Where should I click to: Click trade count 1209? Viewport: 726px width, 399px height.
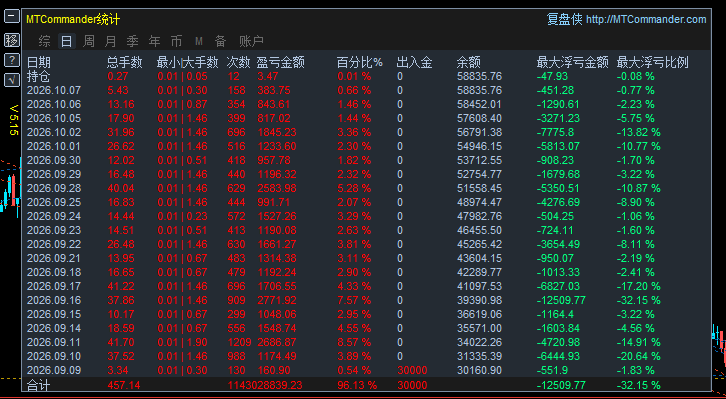[x=239, y=342]
